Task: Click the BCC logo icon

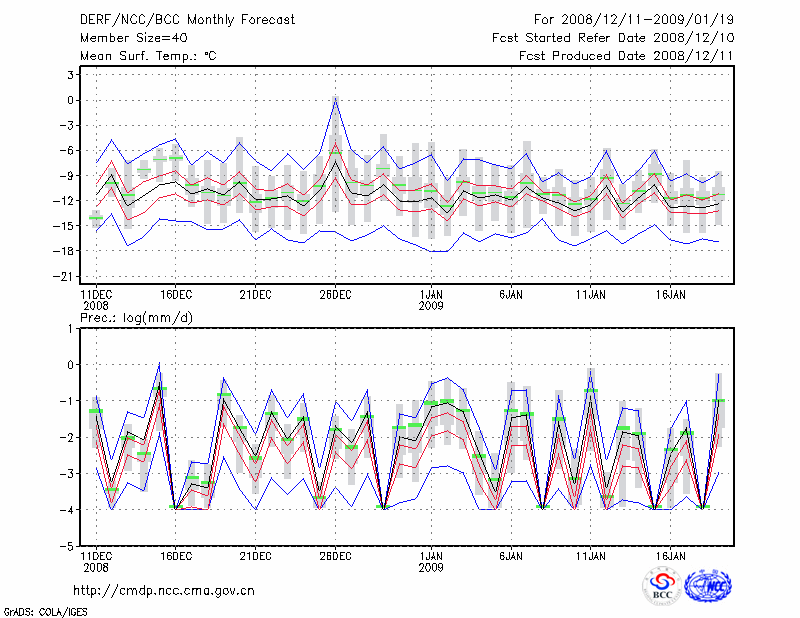Action: tap(661, 586)
